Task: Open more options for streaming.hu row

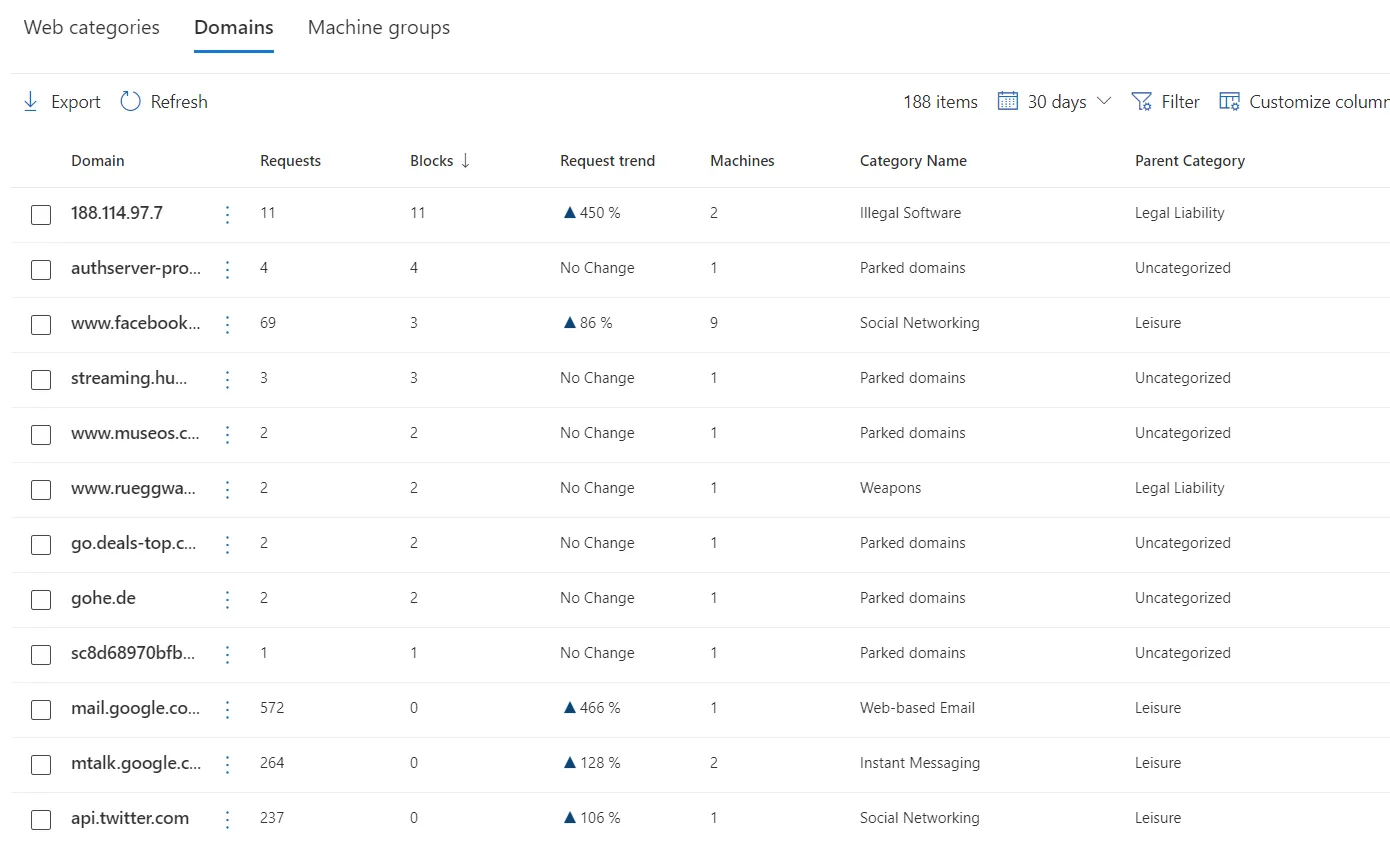Action: tap(227, 379)
